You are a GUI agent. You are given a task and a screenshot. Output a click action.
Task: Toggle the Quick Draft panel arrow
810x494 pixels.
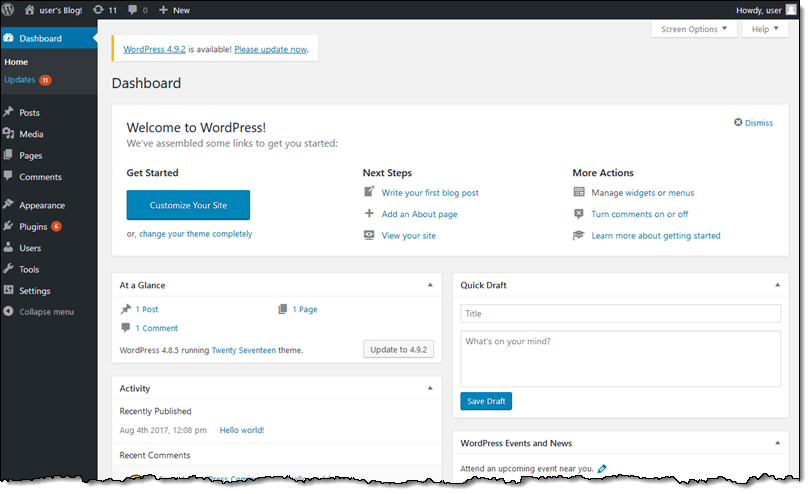click(776, 285)
